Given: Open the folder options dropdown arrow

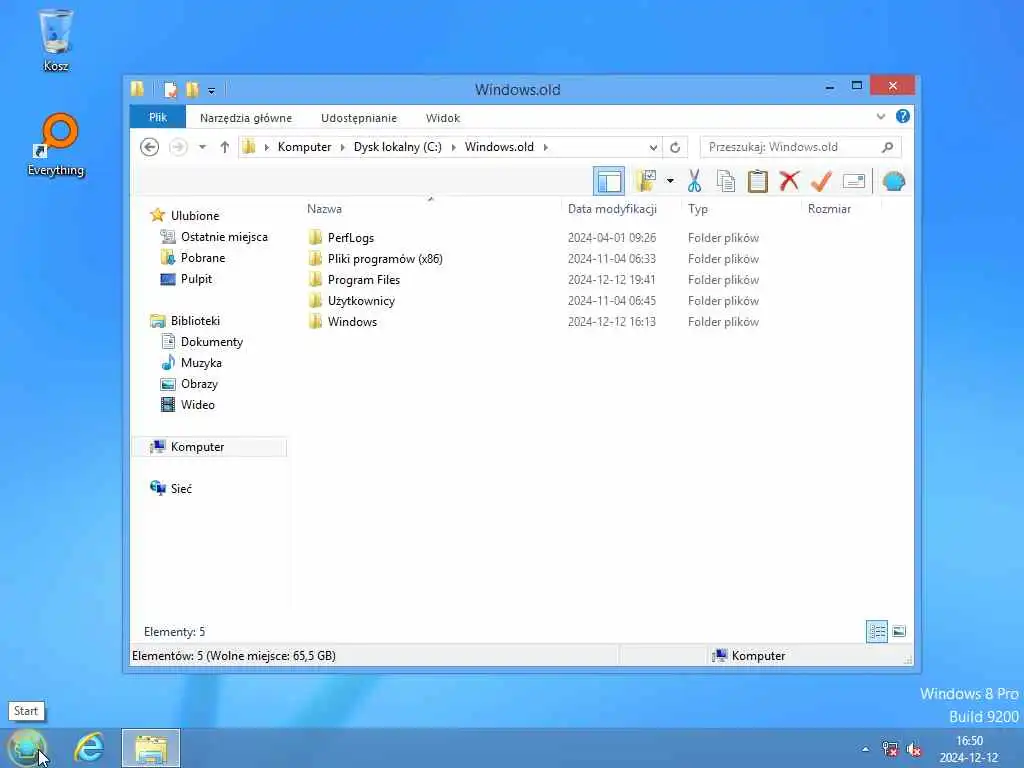Looking at the screenshot, I should [x=670, y=181].
